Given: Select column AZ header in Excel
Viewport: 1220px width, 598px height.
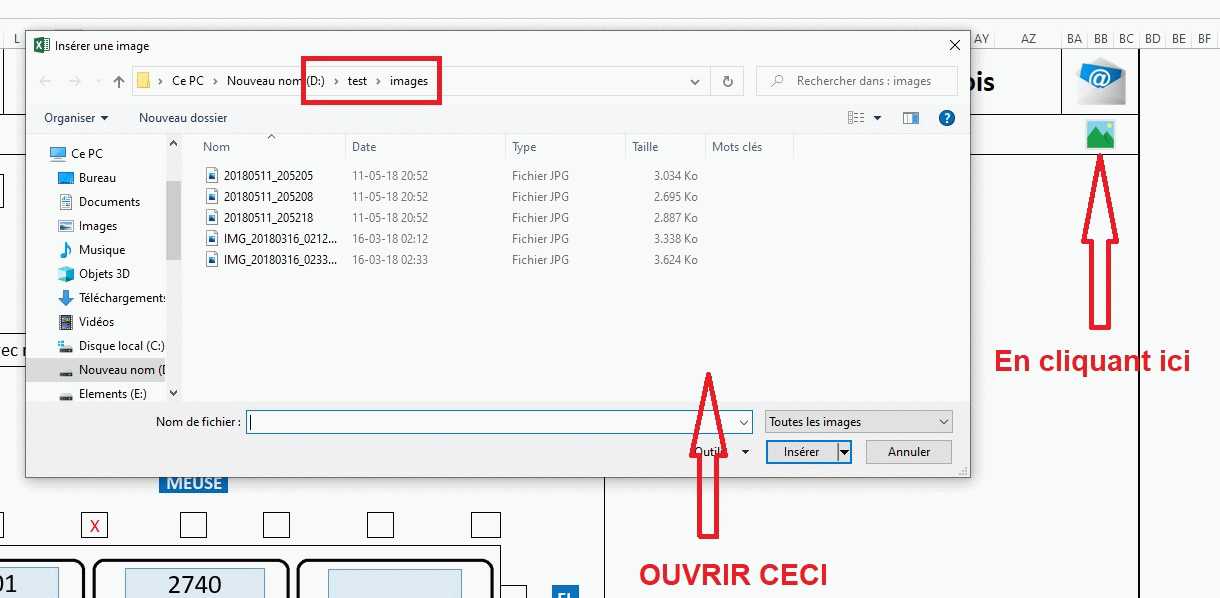Looking at the screenshot, I should 1029,38.
